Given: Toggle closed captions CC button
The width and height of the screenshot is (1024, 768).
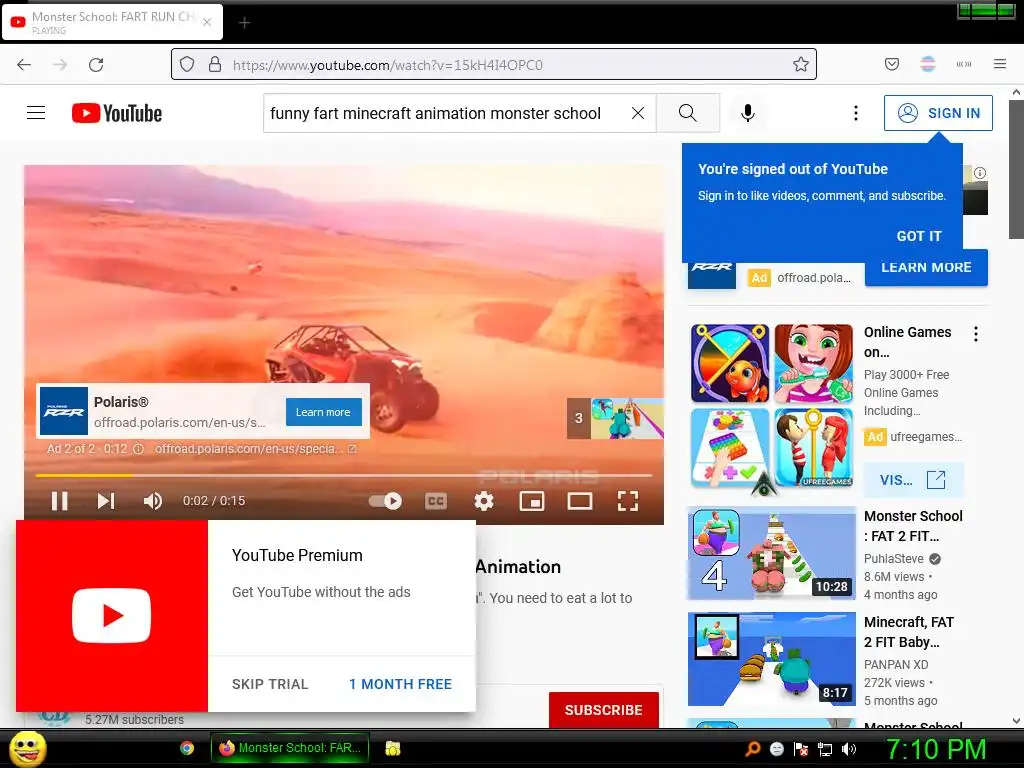Looking at the screenshot, I should tap(436, 501).
